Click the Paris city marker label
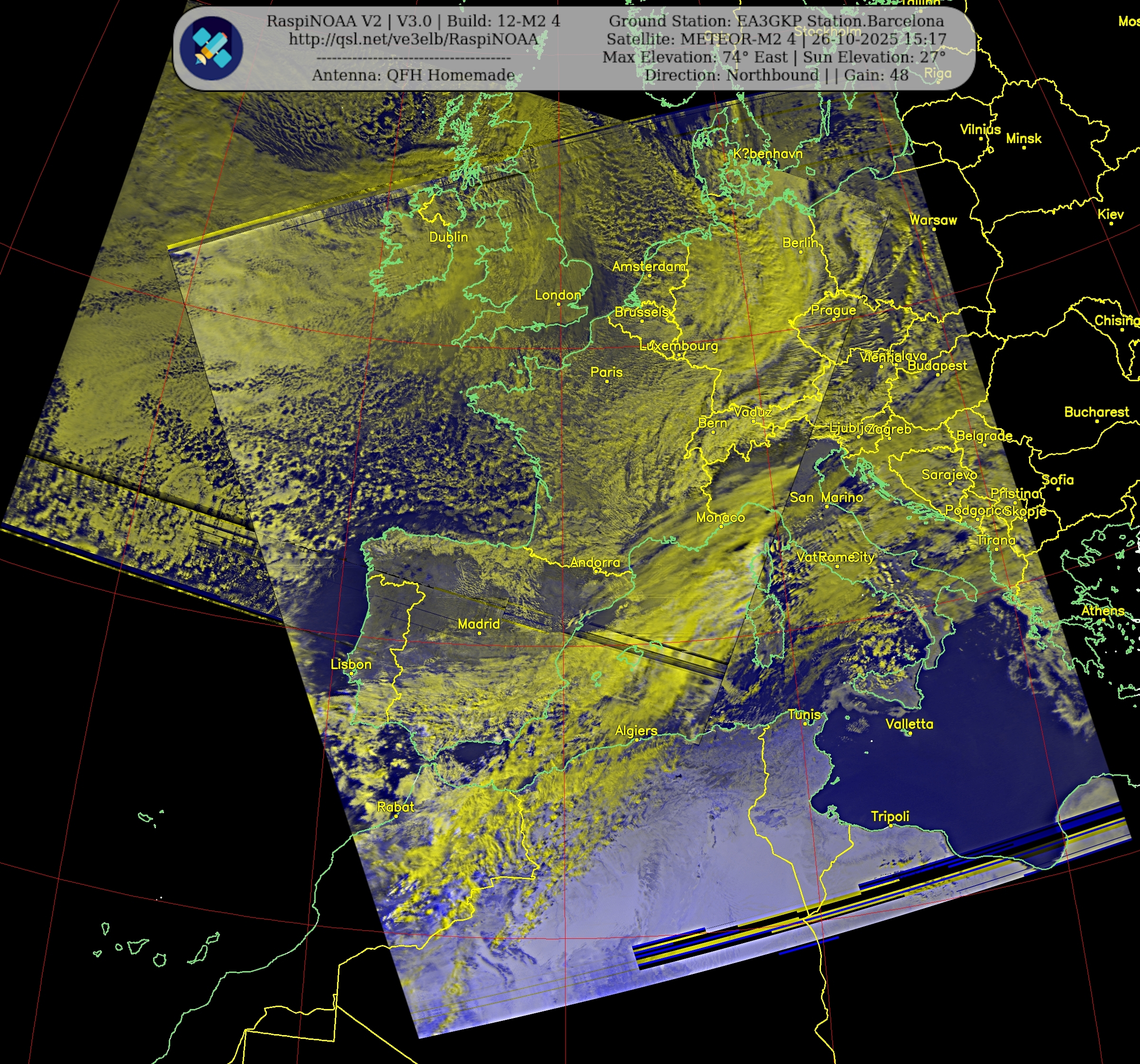Viewport: 1140px width, 1064px height. pos(606,372)
